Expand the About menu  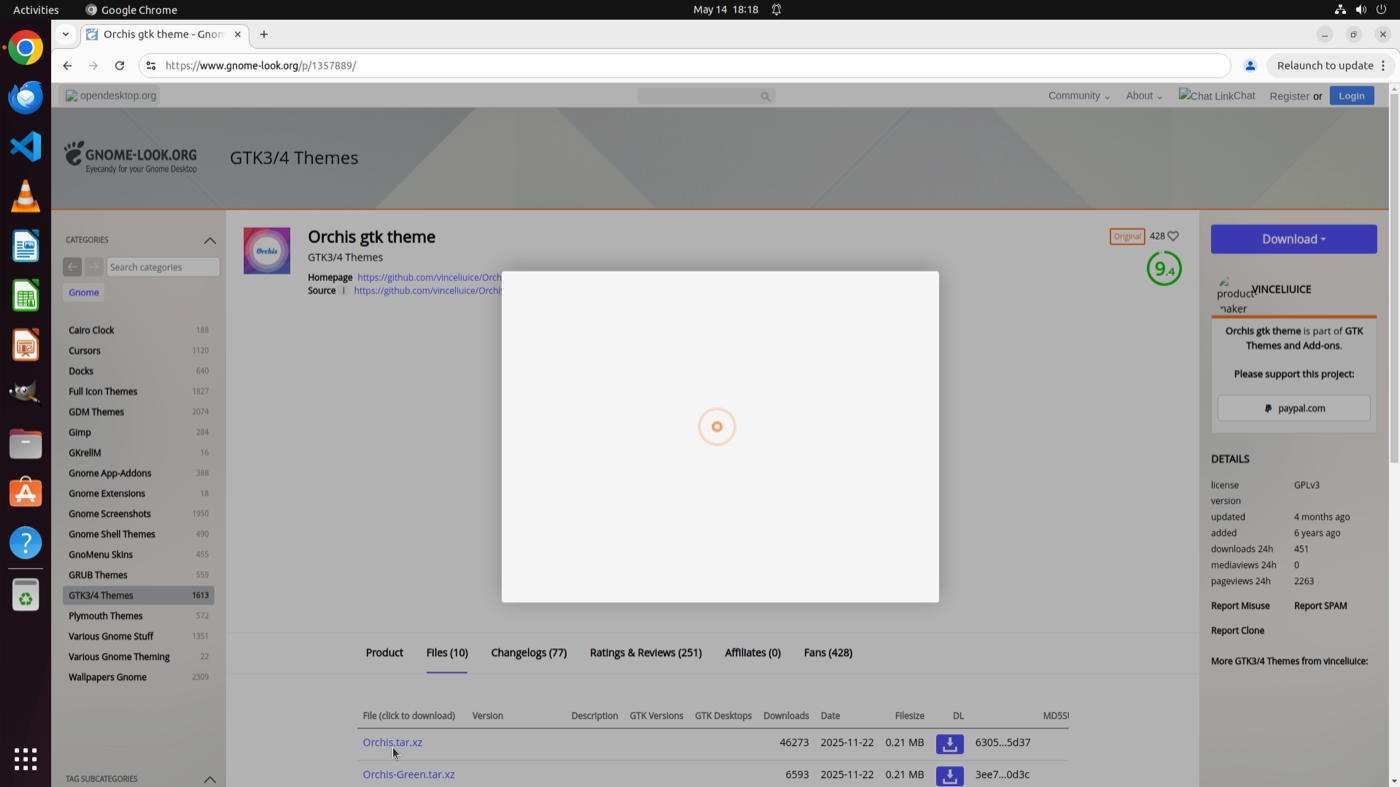[1144, 96]
